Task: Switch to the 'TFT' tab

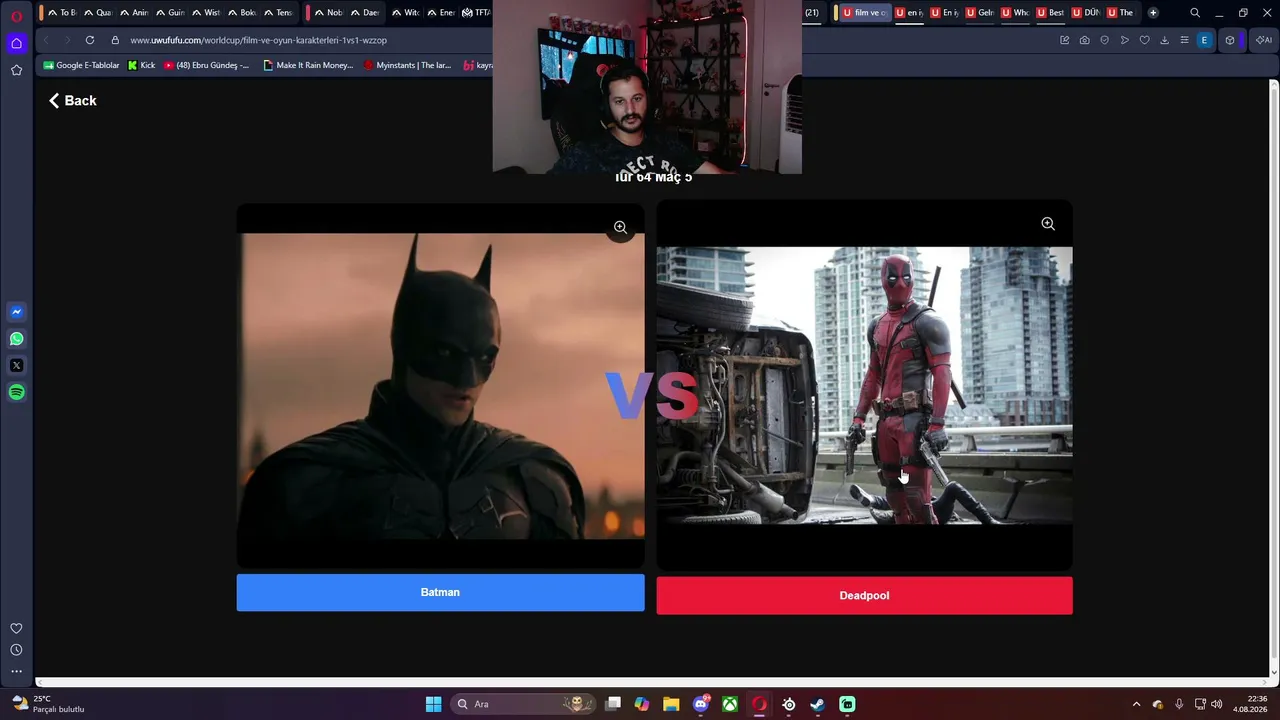Action: coord(476,13)
